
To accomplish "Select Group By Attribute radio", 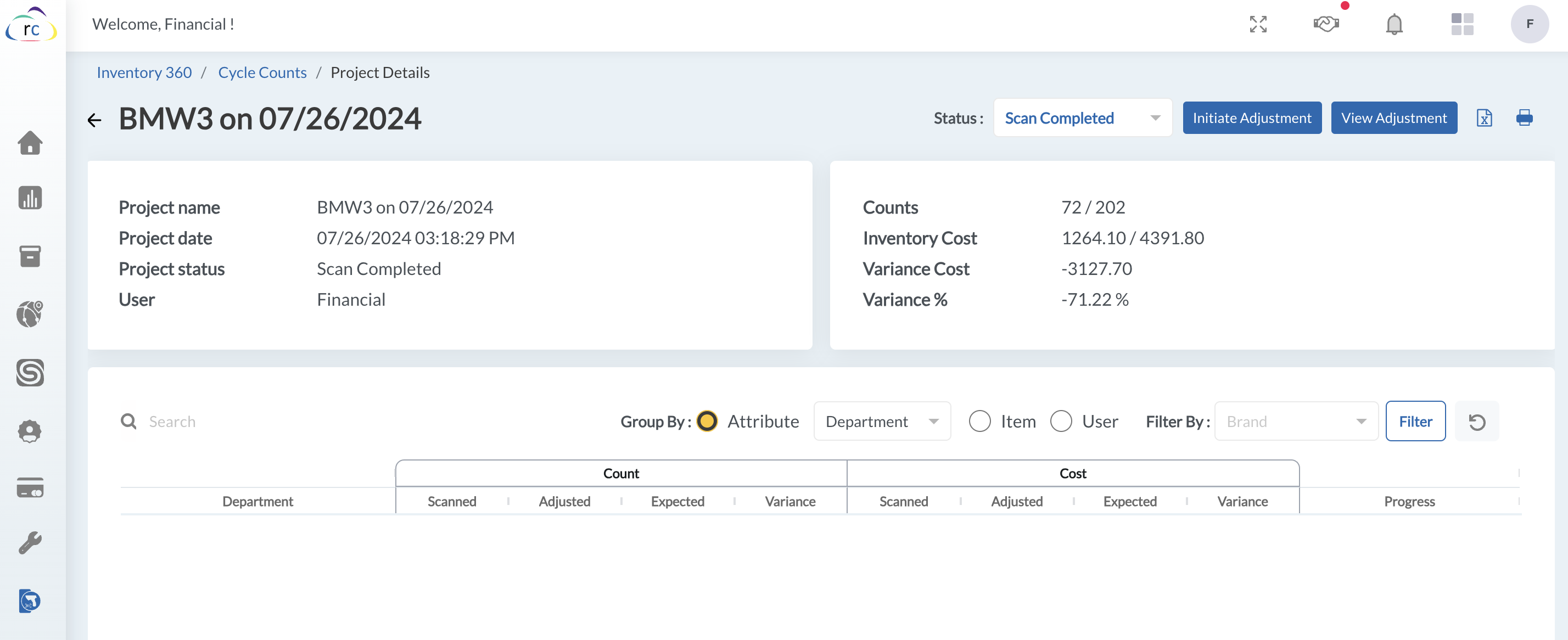I will [x=707, y=422].
